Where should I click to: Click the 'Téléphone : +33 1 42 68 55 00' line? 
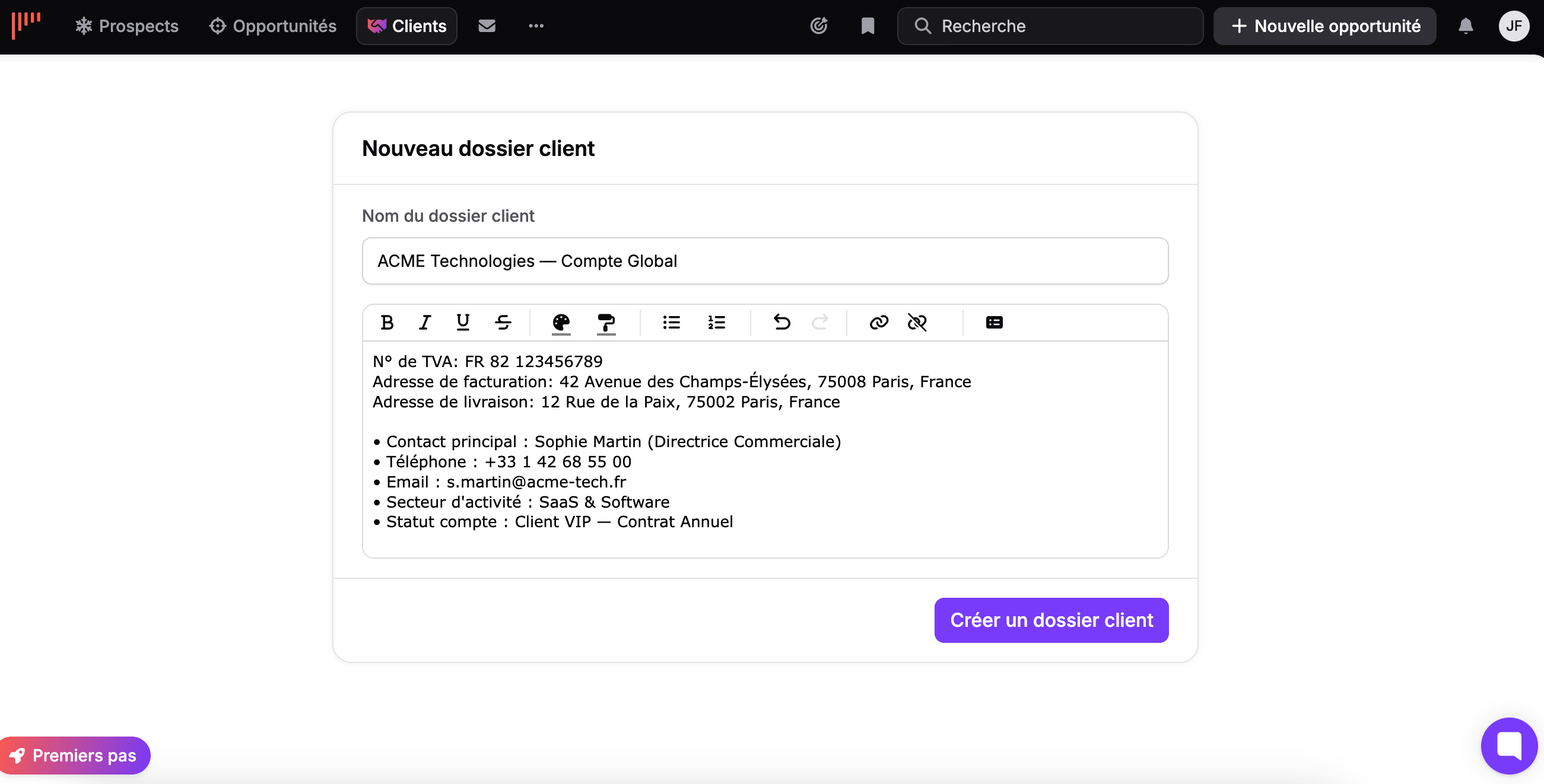tap(501, 462)
